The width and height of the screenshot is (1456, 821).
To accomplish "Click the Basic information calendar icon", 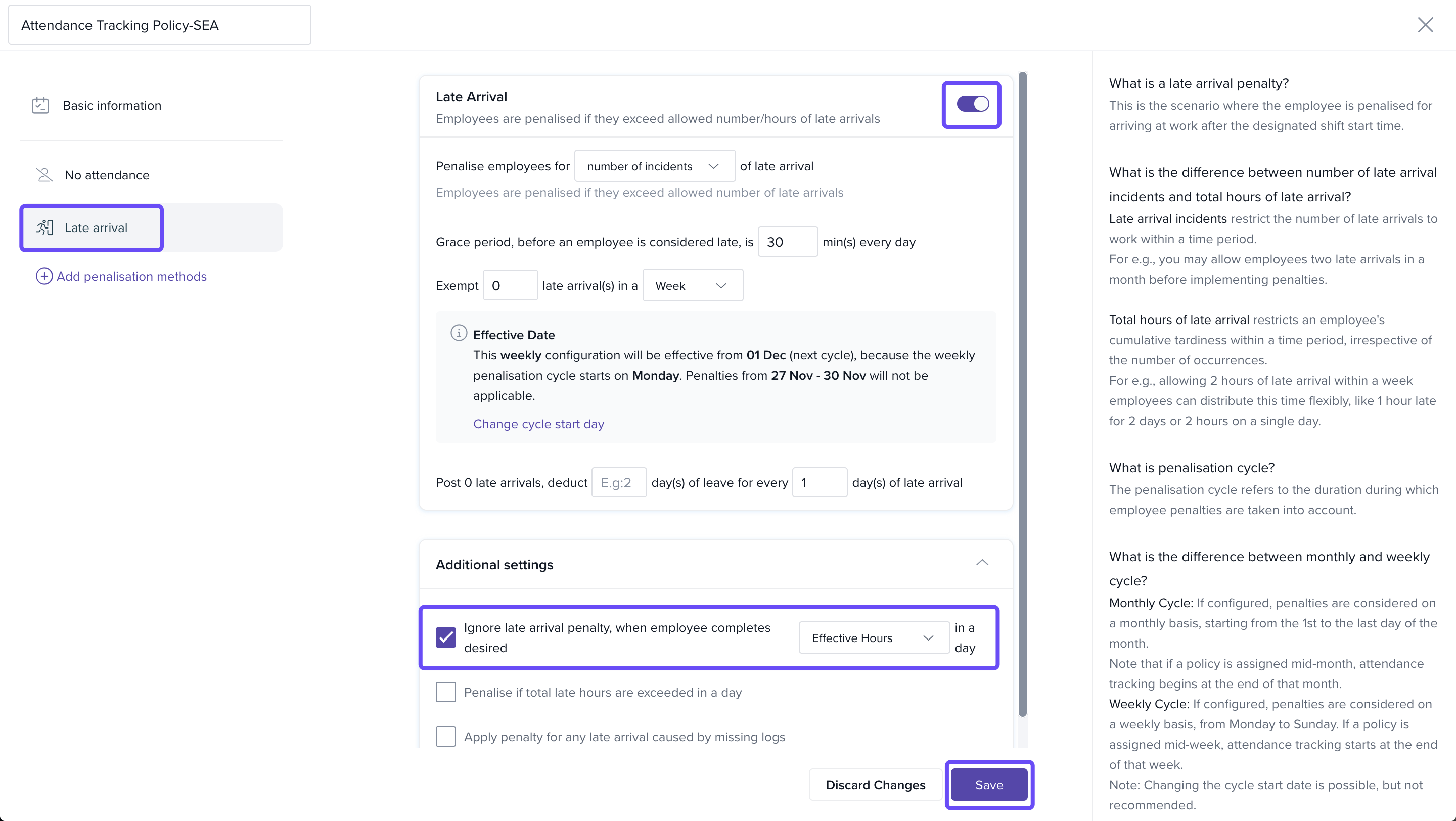I will pyautogui.click(x=40, y=106).
